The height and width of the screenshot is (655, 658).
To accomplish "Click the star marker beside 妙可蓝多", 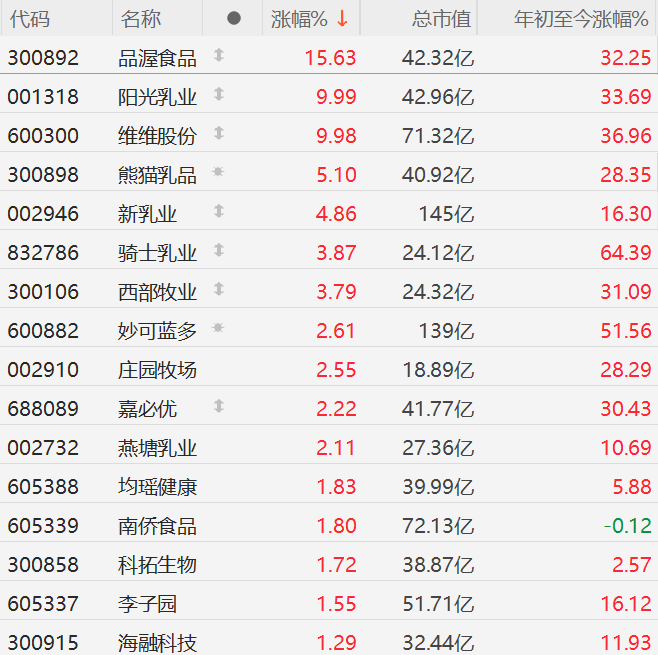I will point(218,327).
